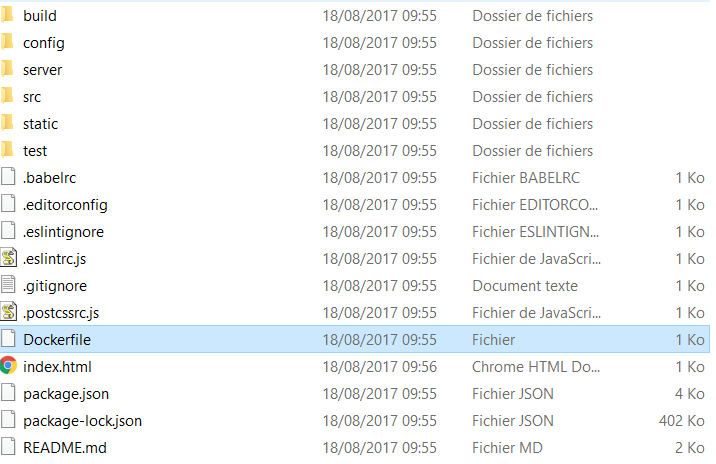
Task: Click the build folder icon
Action: [x=8, y=15]
